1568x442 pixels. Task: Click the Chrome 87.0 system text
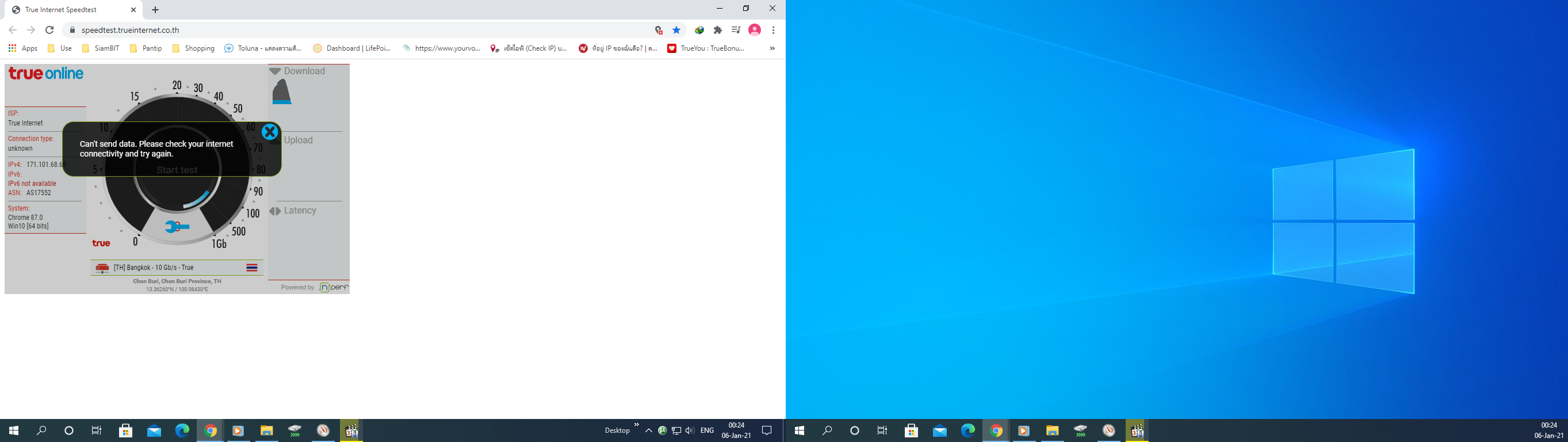[25, 218]
